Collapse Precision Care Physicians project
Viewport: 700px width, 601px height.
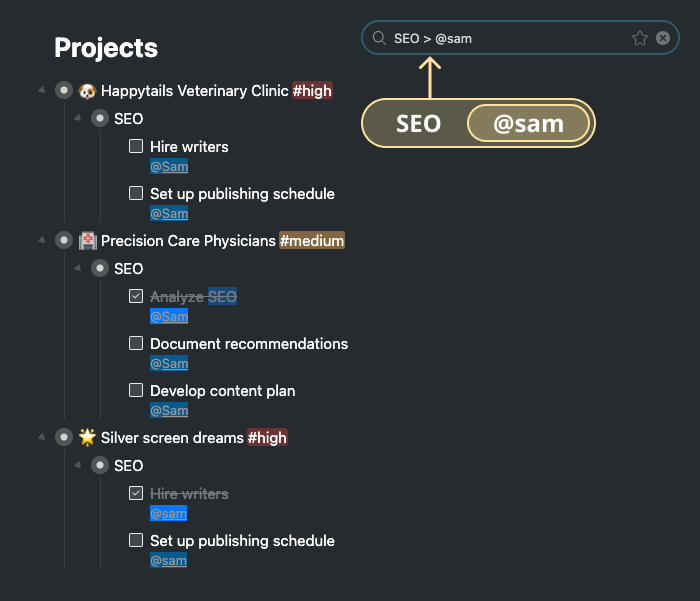point(42,240)
